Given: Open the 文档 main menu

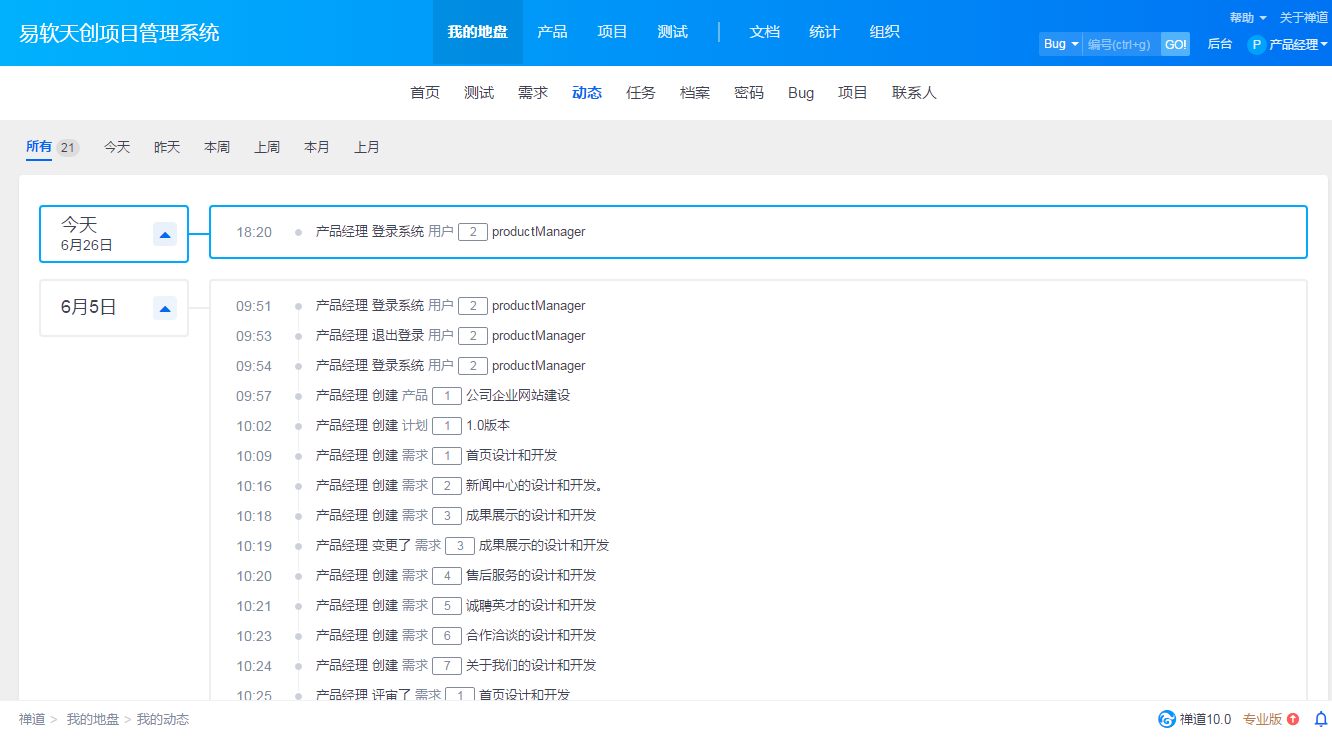Looking at the screenshot, I should 765,32.
